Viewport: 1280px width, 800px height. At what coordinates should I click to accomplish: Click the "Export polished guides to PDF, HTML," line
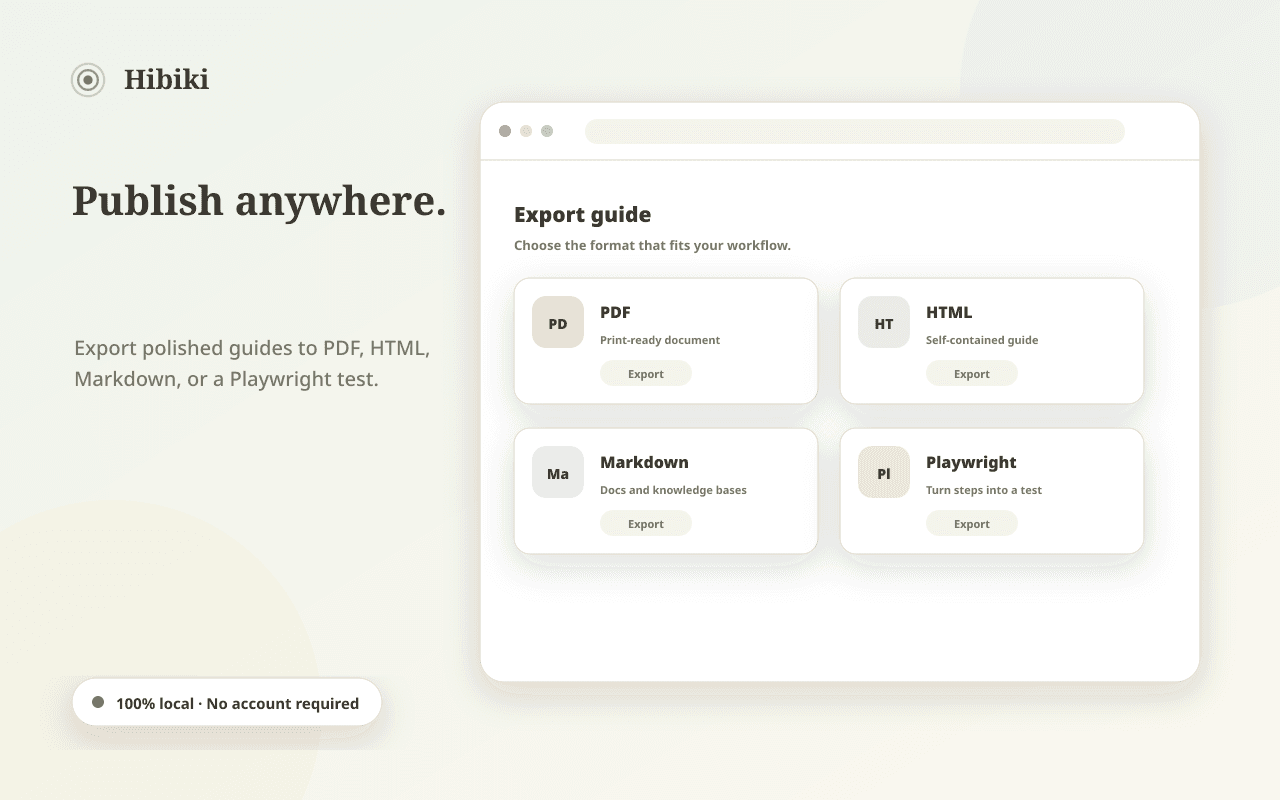(x=252, y=348)
